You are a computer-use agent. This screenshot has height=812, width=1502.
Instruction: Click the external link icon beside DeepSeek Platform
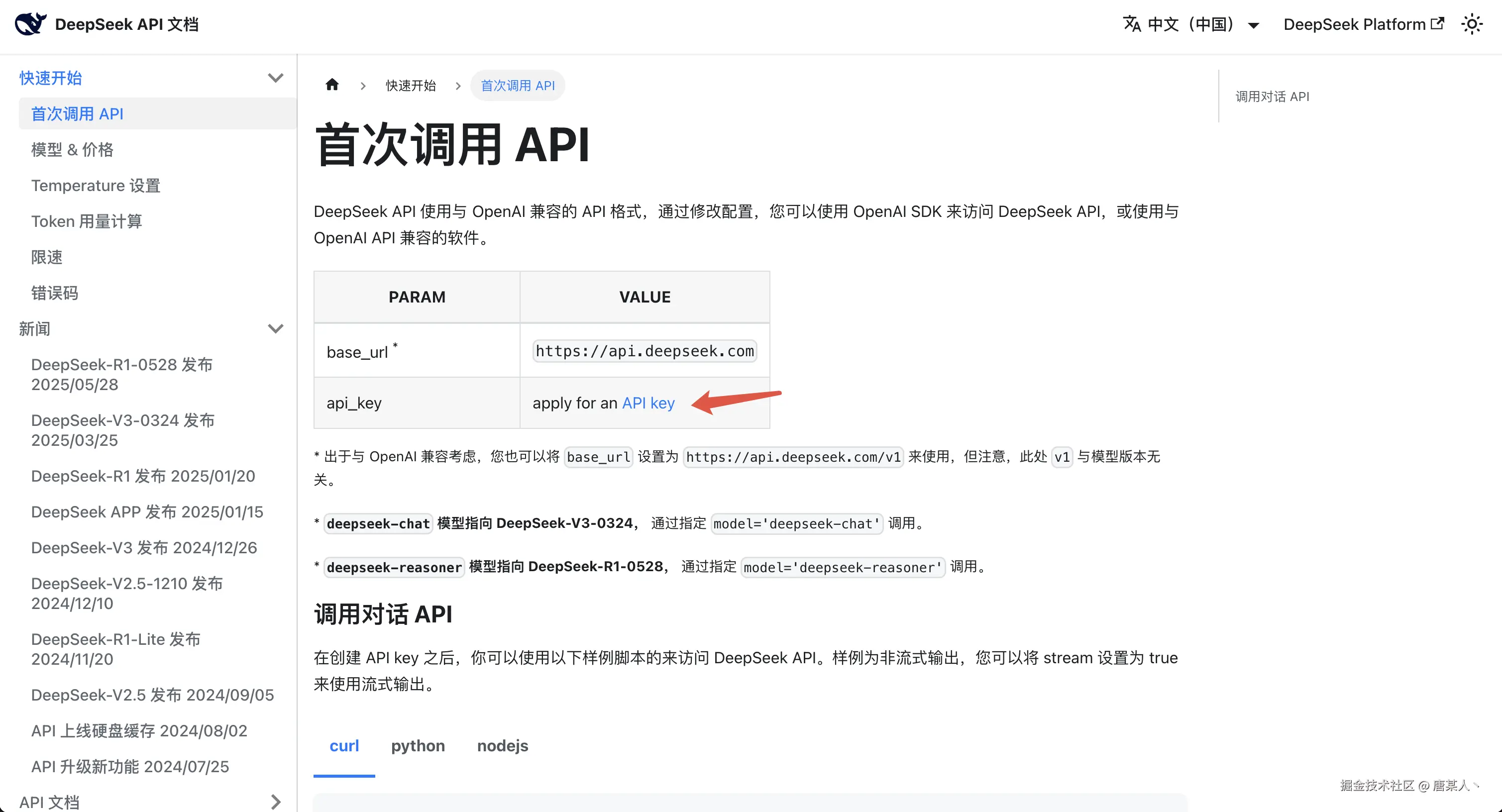coord(1438,23)
